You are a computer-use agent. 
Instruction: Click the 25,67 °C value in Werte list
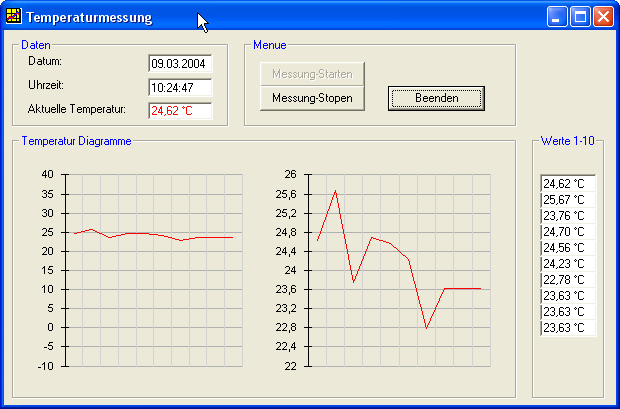[568, 200]
